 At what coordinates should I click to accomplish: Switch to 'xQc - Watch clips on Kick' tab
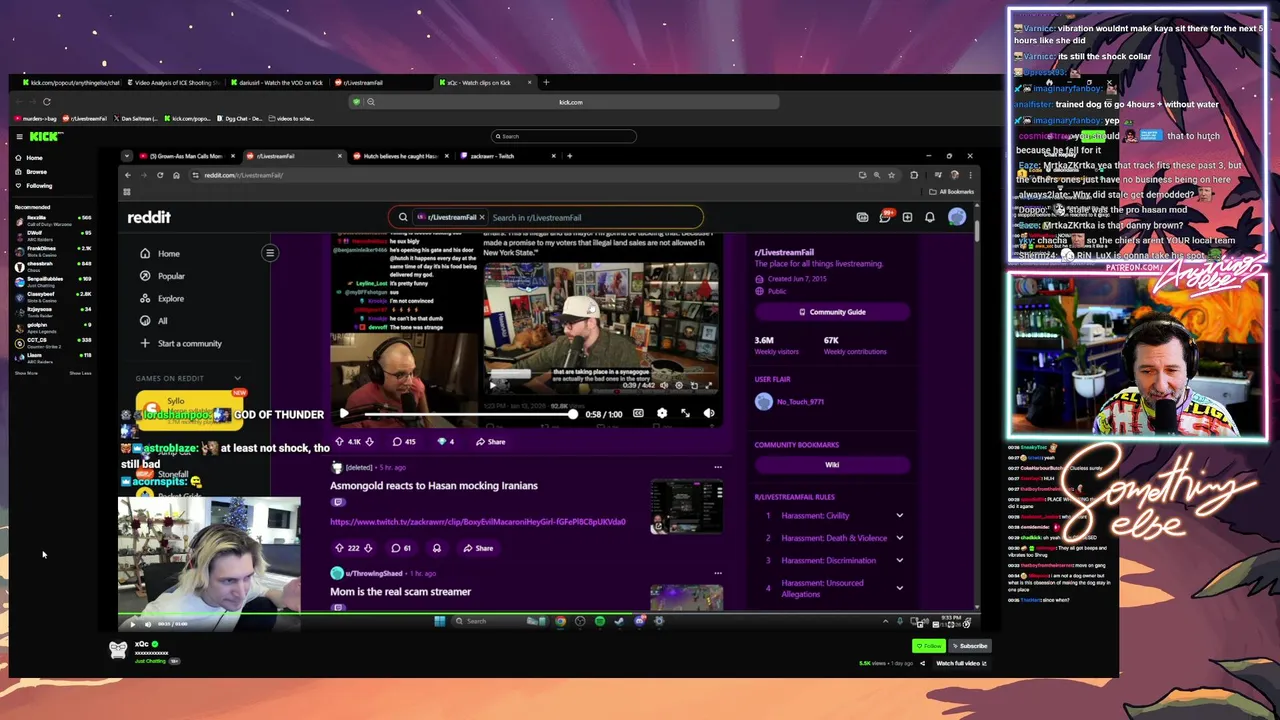point(478,83)
